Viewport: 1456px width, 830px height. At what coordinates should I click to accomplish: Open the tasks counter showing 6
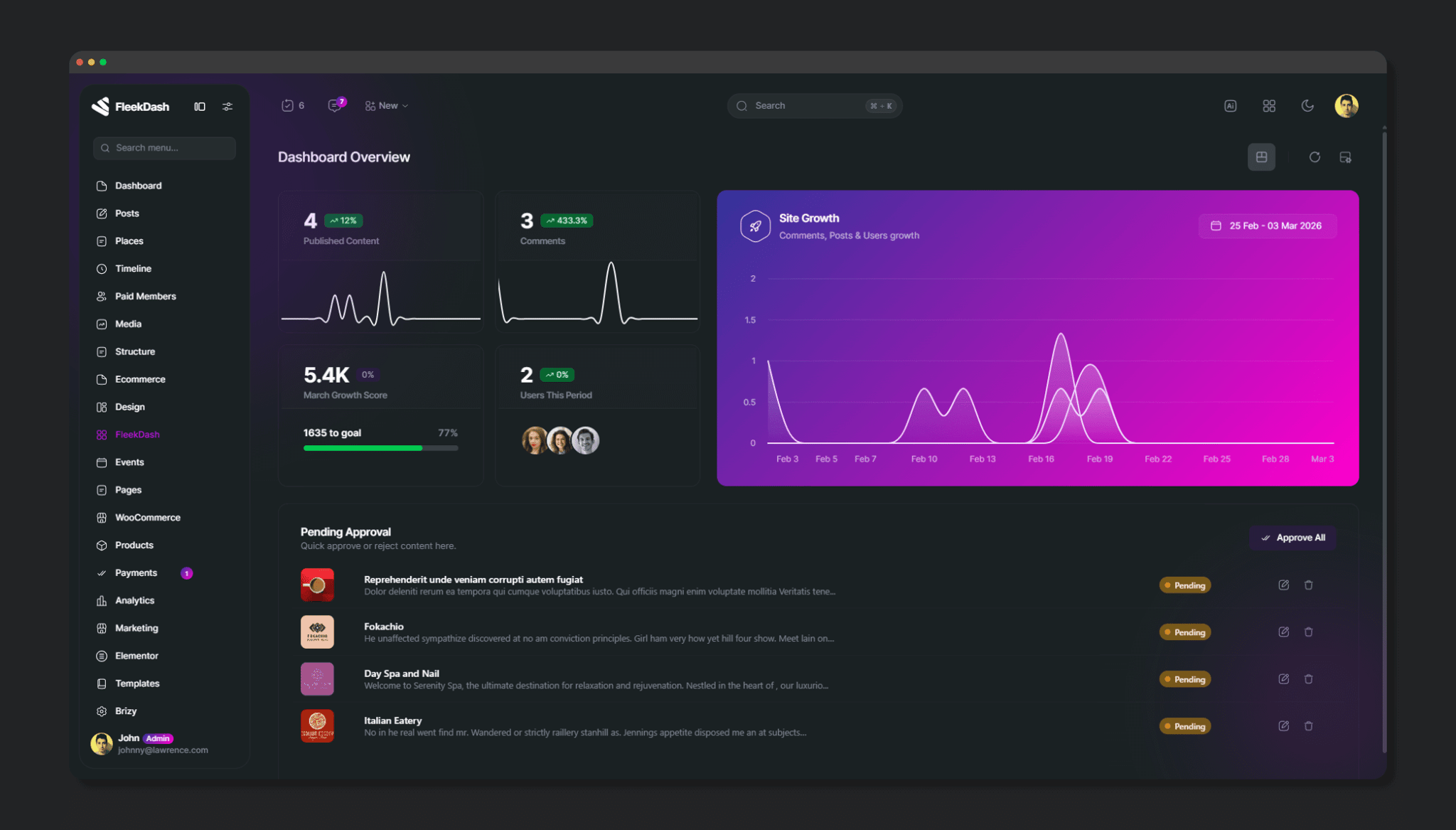click(x=293, y=105)
